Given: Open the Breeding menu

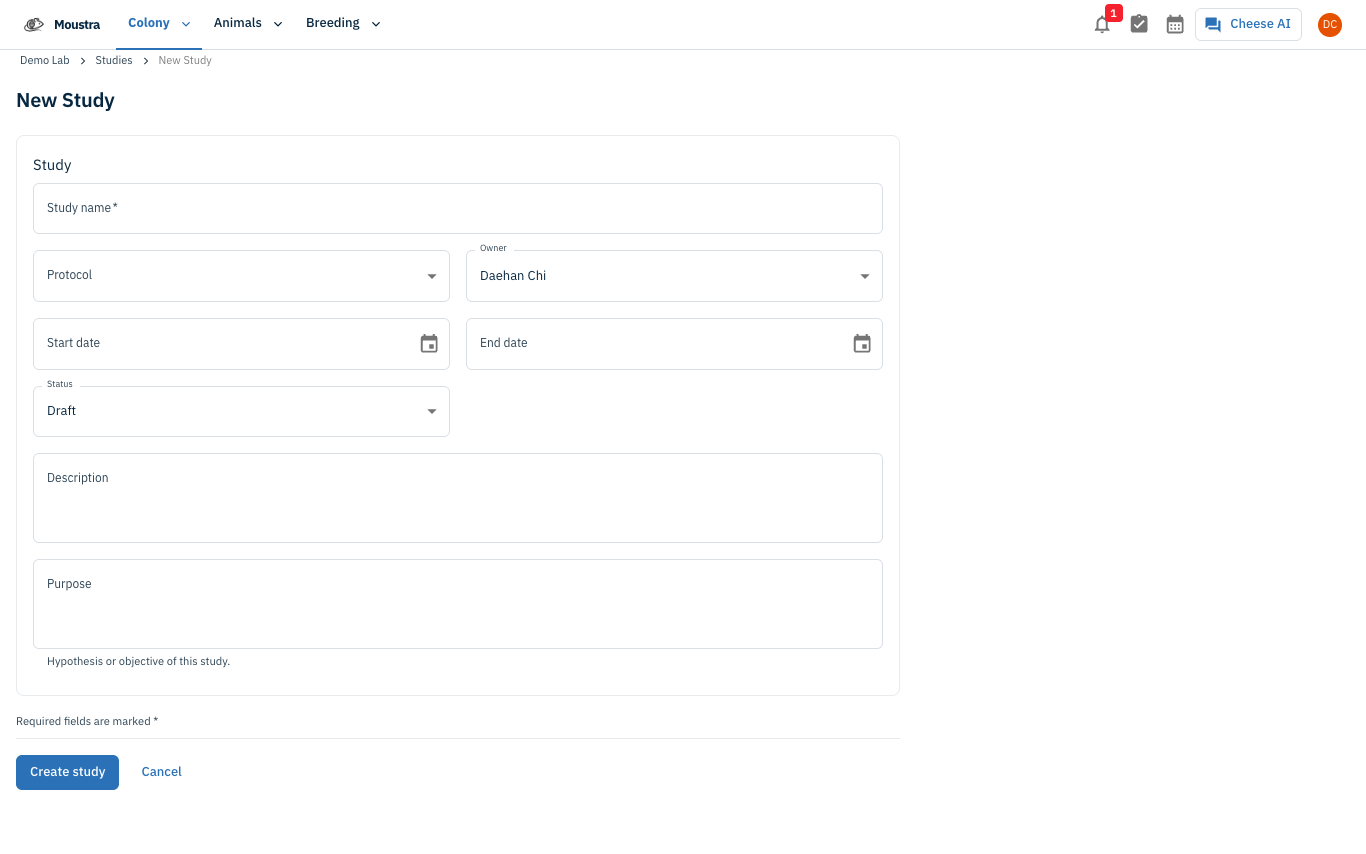Looking at the screenshot, I should click(x=343, y=24).
